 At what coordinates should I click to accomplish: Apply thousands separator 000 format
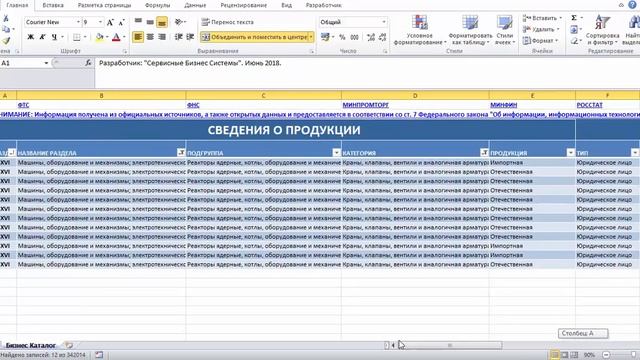354,37
